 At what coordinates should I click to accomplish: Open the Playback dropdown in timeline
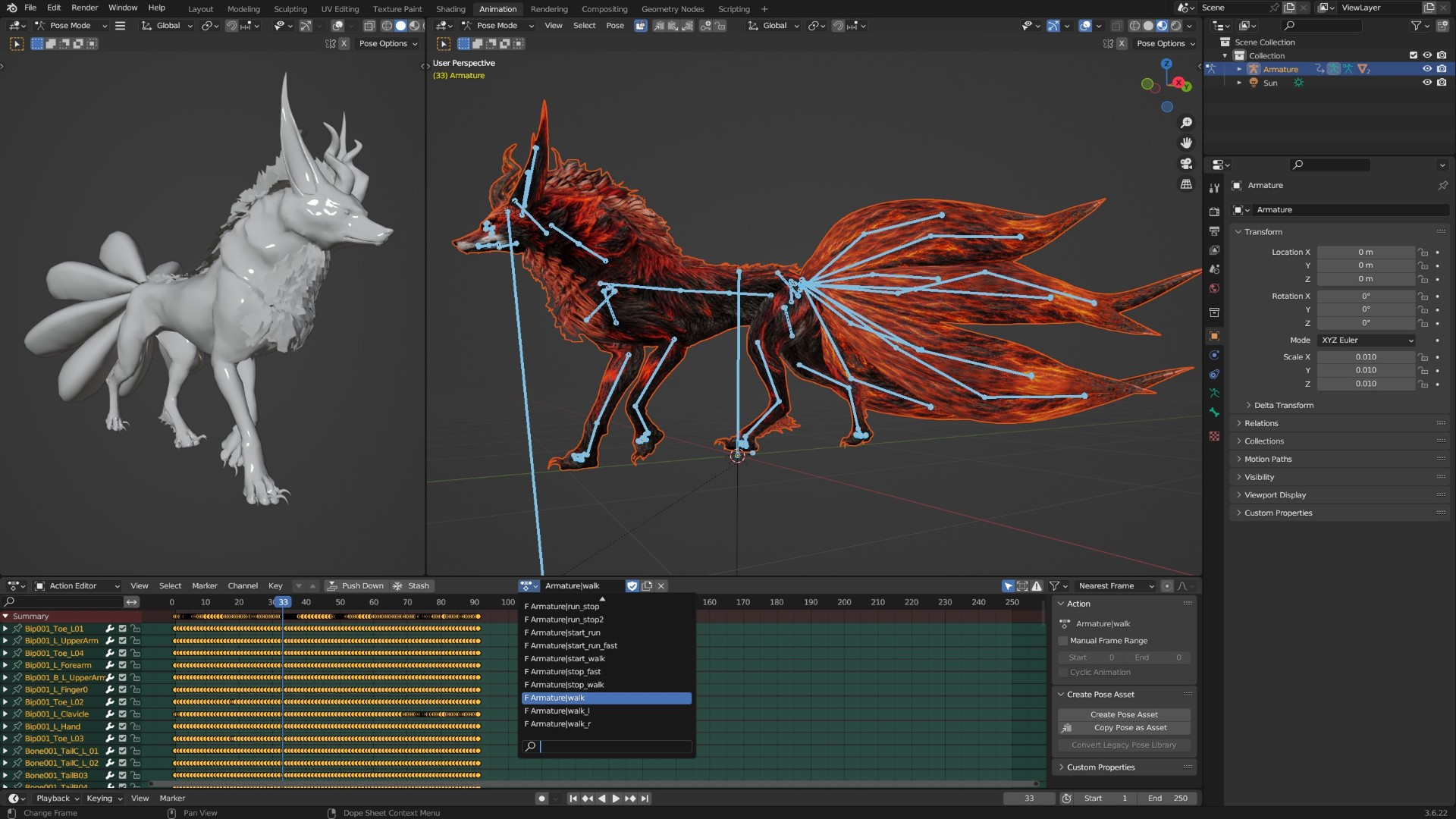click(57, 799)
